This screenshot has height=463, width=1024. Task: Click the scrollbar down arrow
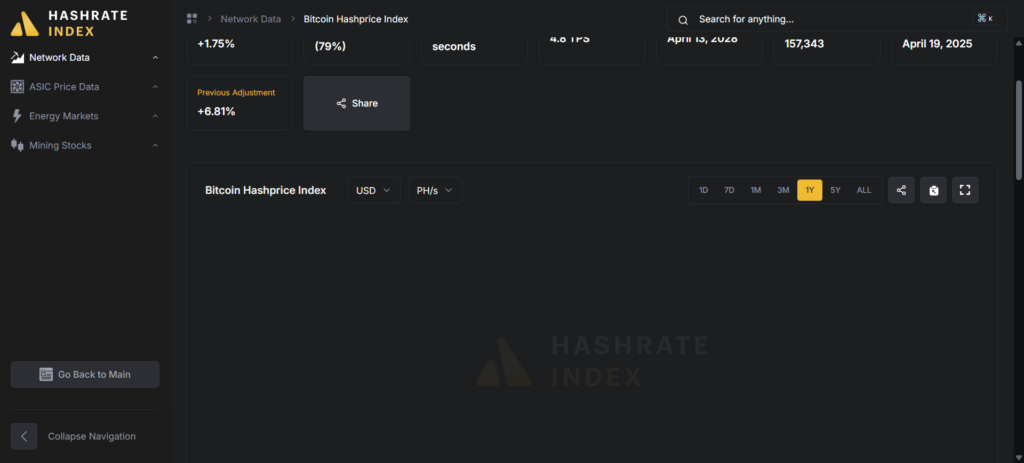1018,458
